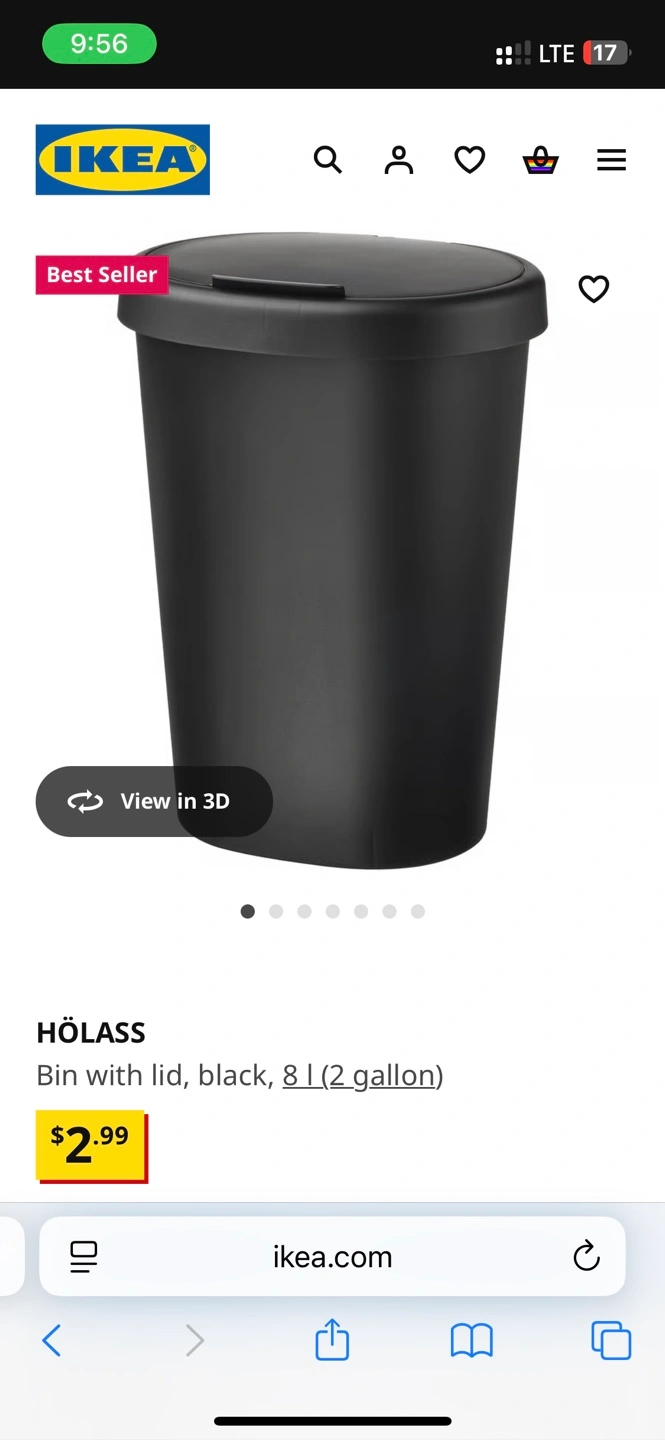Tap the black bin product image

click(x=333, y=550)
